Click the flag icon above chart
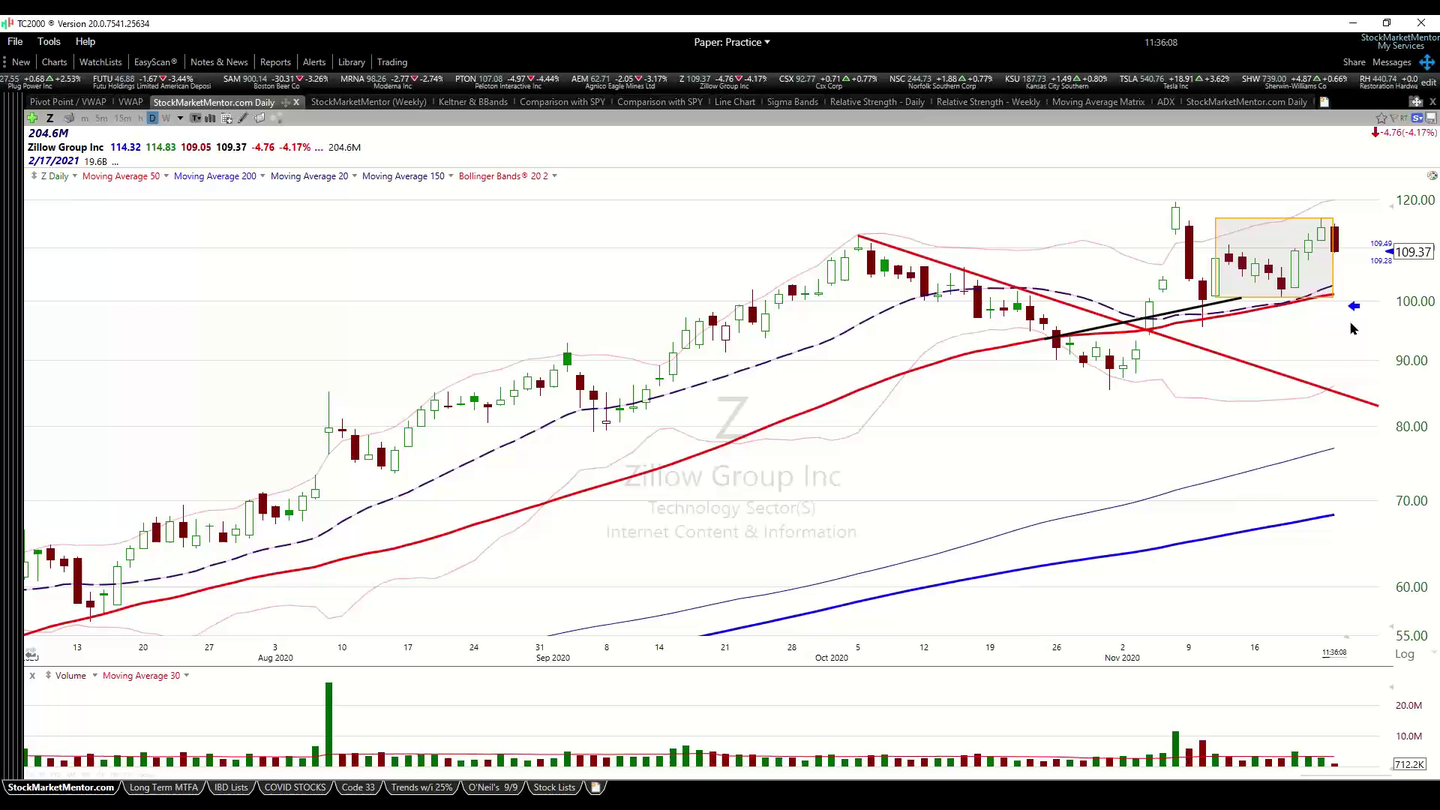Screen dimensions: 1440x810 click(x=1393, y=118)
